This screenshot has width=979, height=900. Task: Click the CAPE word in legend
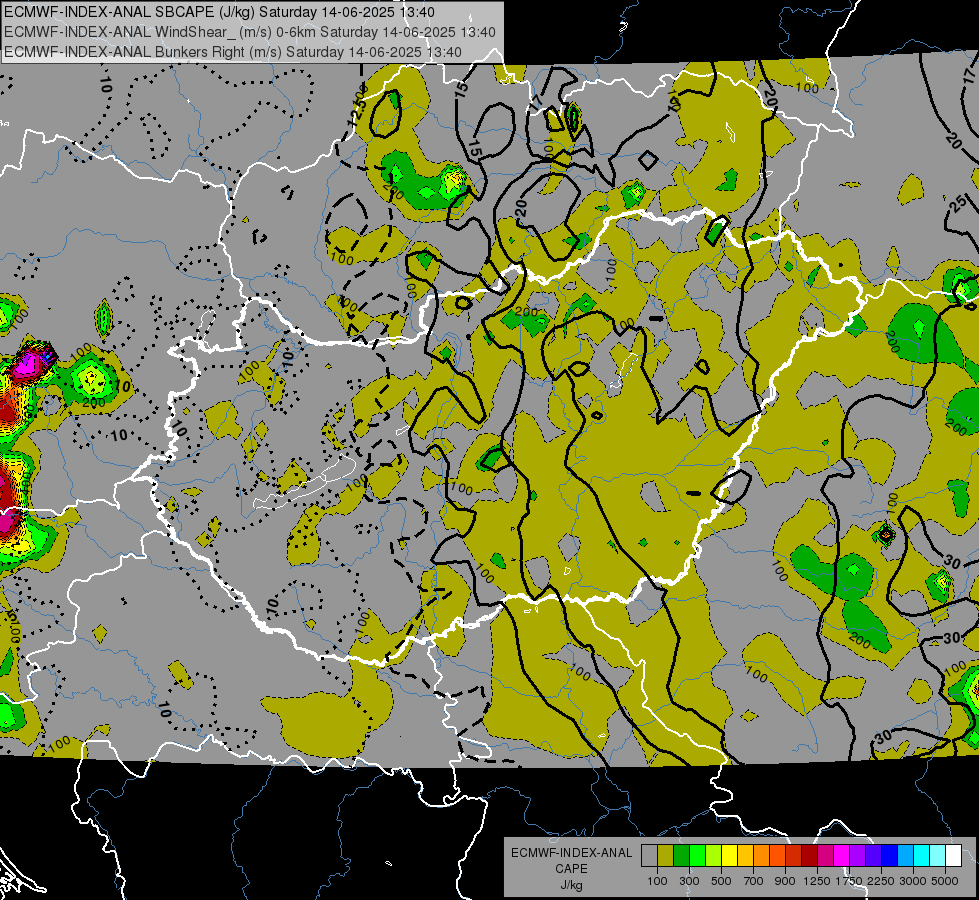tap(571, 869)
